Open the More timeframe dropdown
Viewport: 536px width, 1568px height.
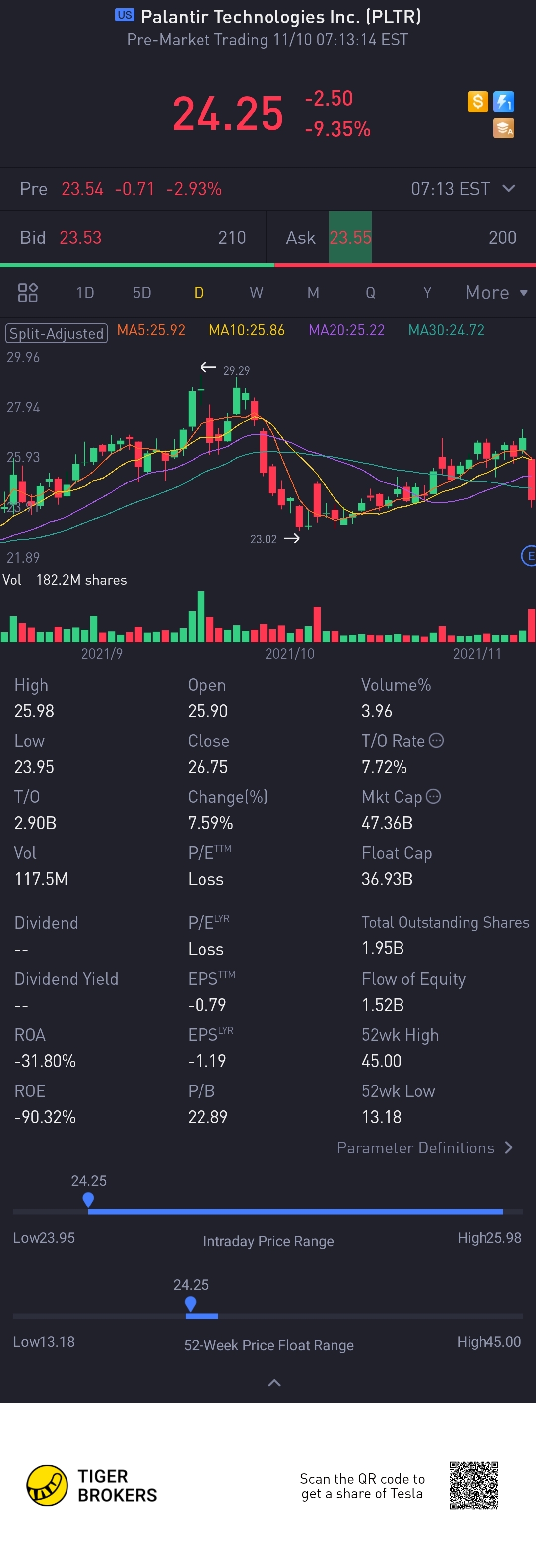tap(496, 293)
